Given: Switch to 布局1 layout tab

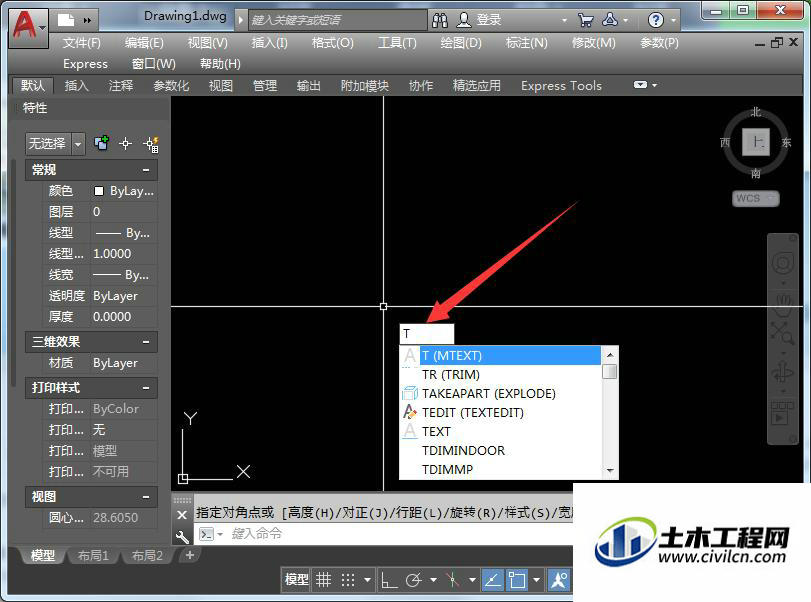Looking at the screenshot, I should click(x=93, y=555).
